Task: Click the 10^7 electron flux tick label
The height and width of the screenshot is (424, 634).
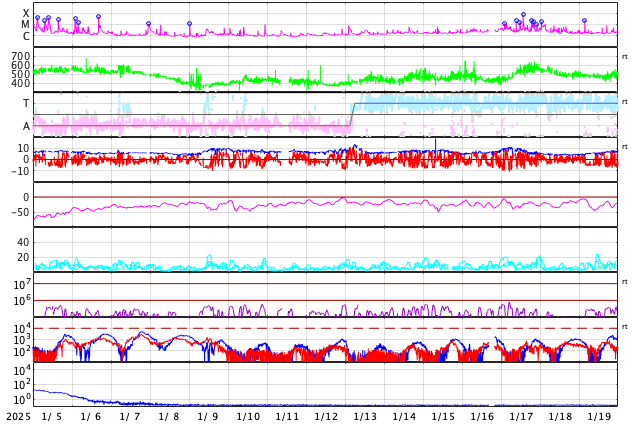Action: (x=22, y=284)
